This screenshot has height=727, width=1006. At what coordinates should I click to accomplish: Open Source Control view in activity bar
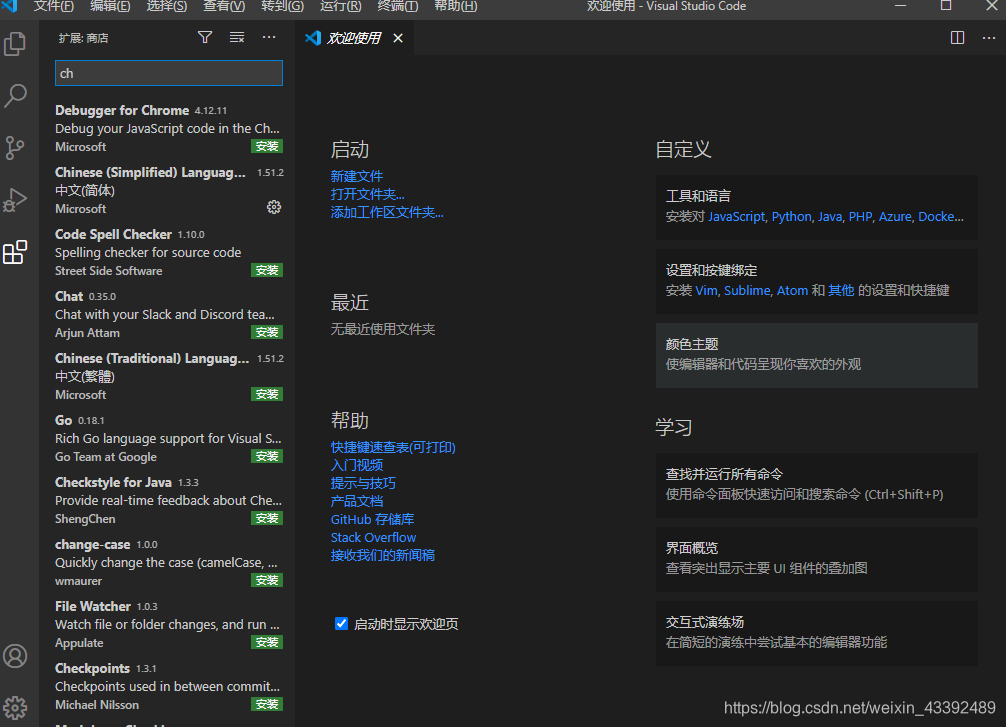pyautogui.click(x=15, y=148)
